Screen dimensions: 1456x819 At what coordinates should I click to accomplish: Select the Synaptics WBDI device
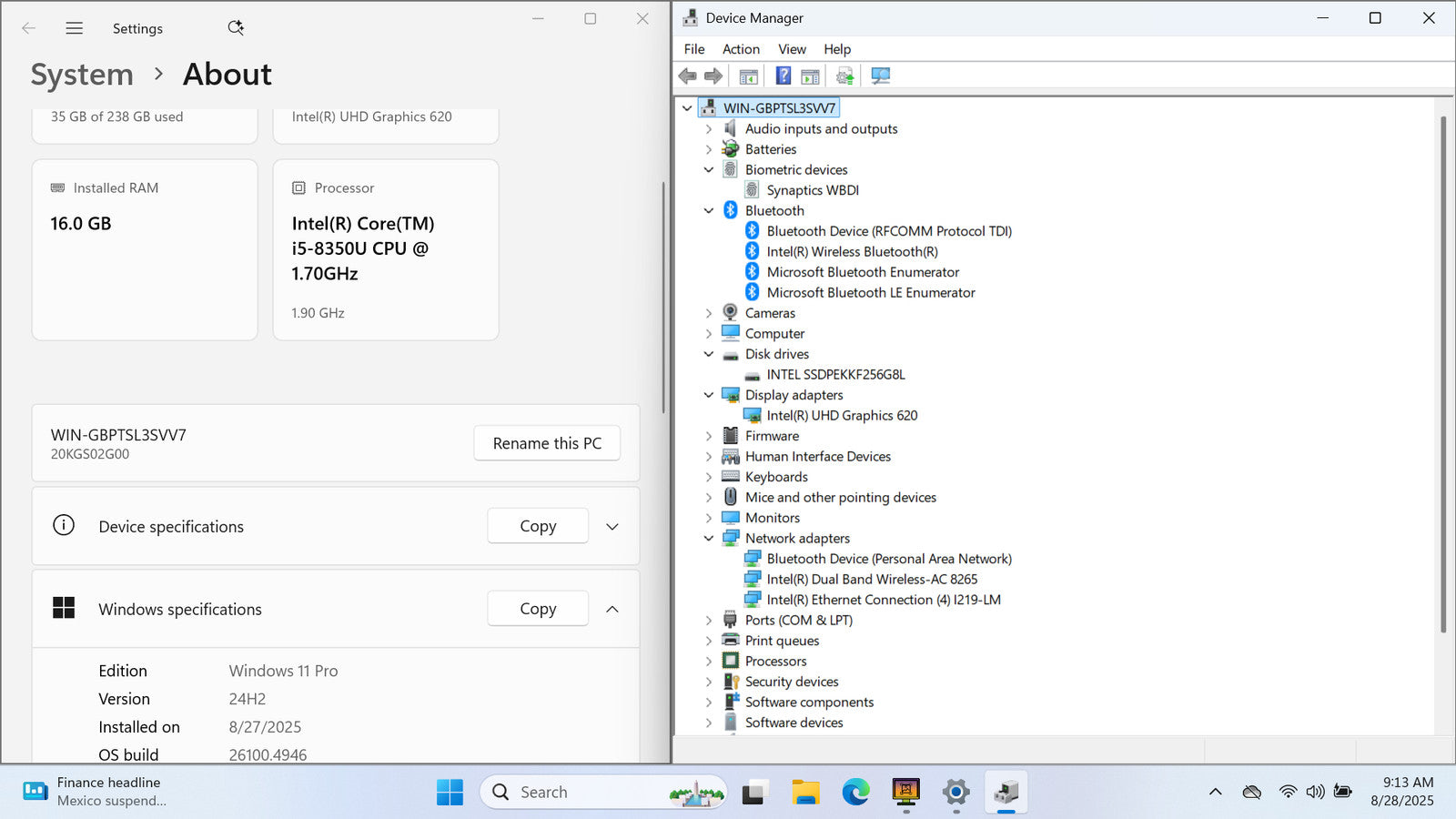click(813, 190)
